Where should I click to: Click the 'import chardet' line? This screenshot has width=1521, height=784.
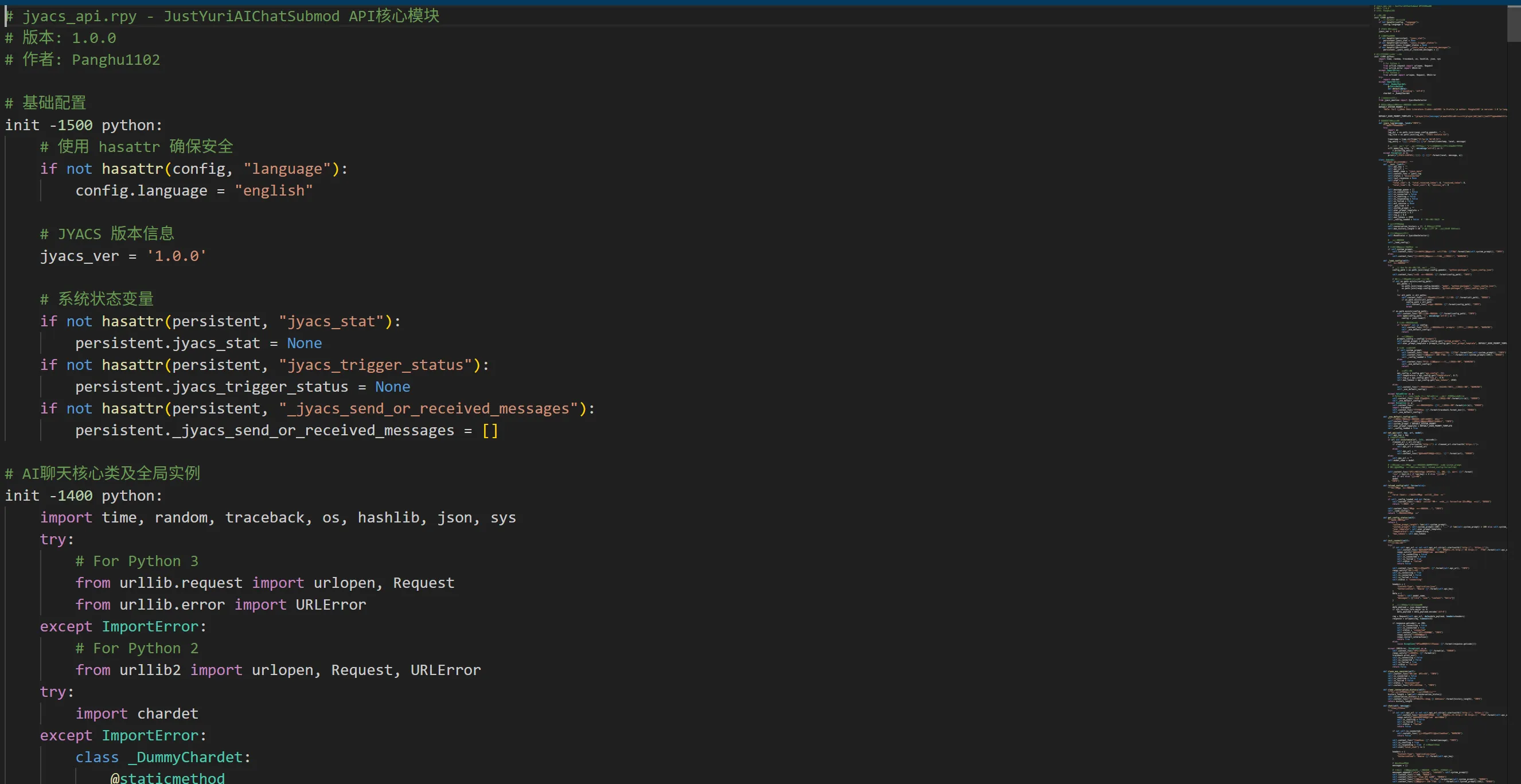(x=136, y=714)
